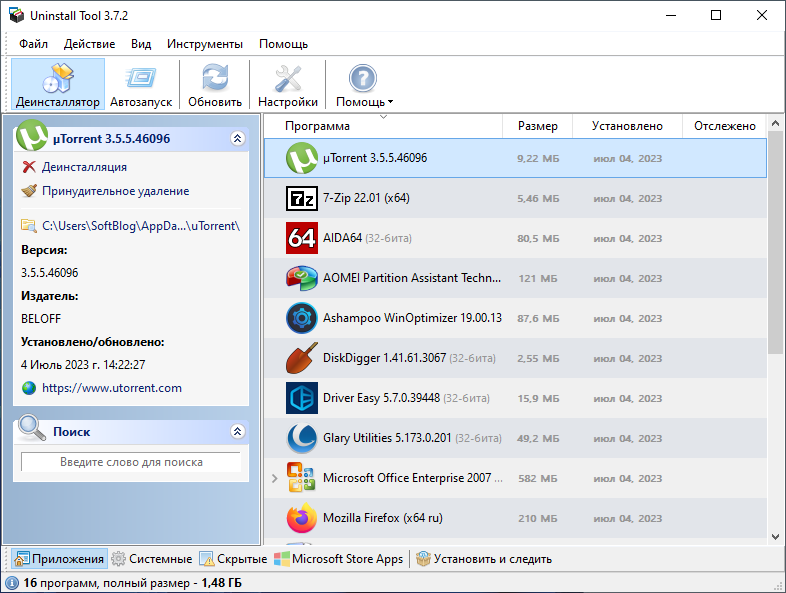The image size is (786, 593).
Task: Select Mozilla Firefox (x64 ru) row text
Action: tap(382, 518)
